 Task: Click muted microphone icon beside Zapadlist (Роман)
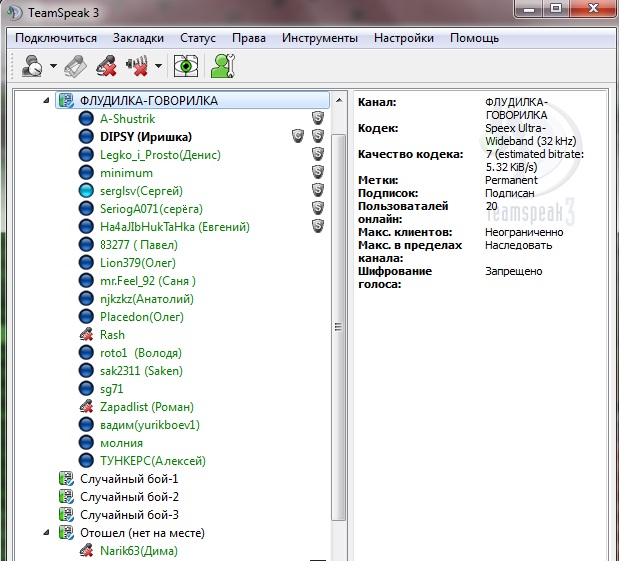tap(86, 407)
